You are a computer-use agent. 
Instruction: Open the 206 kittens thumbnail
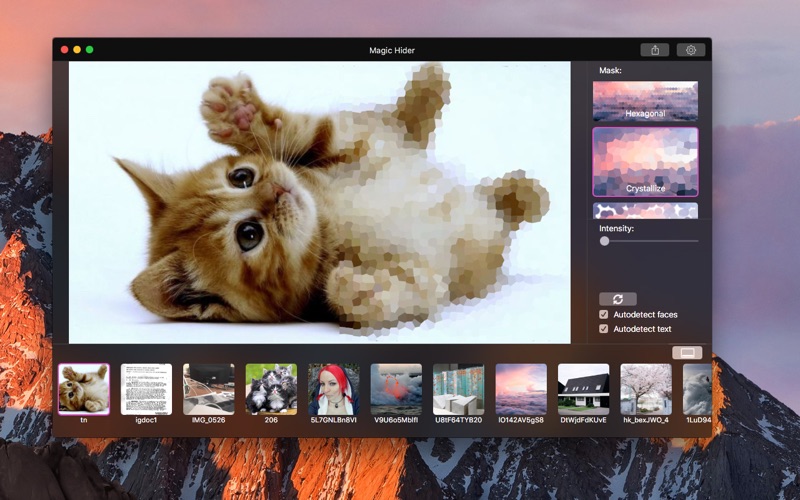point(271,389)
